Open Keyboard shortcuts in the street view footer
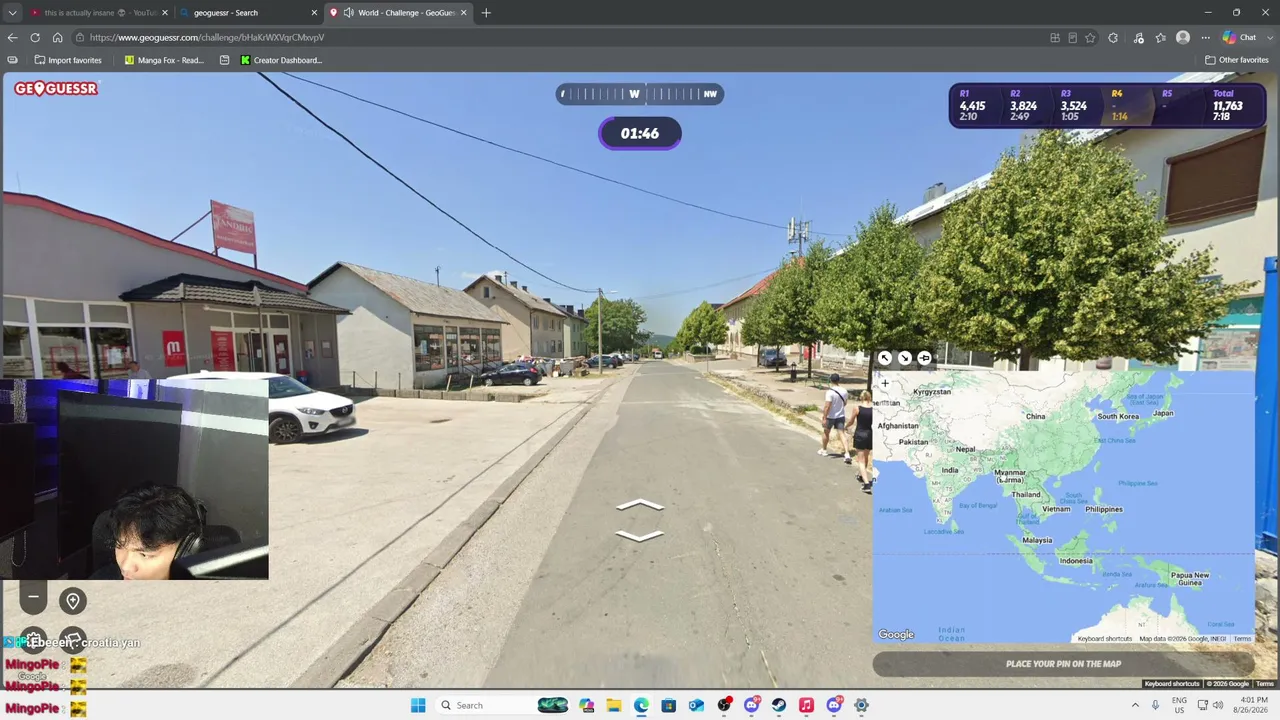Image resolution: width=1280 pixels, height=720 pixels. [1172, 684]
